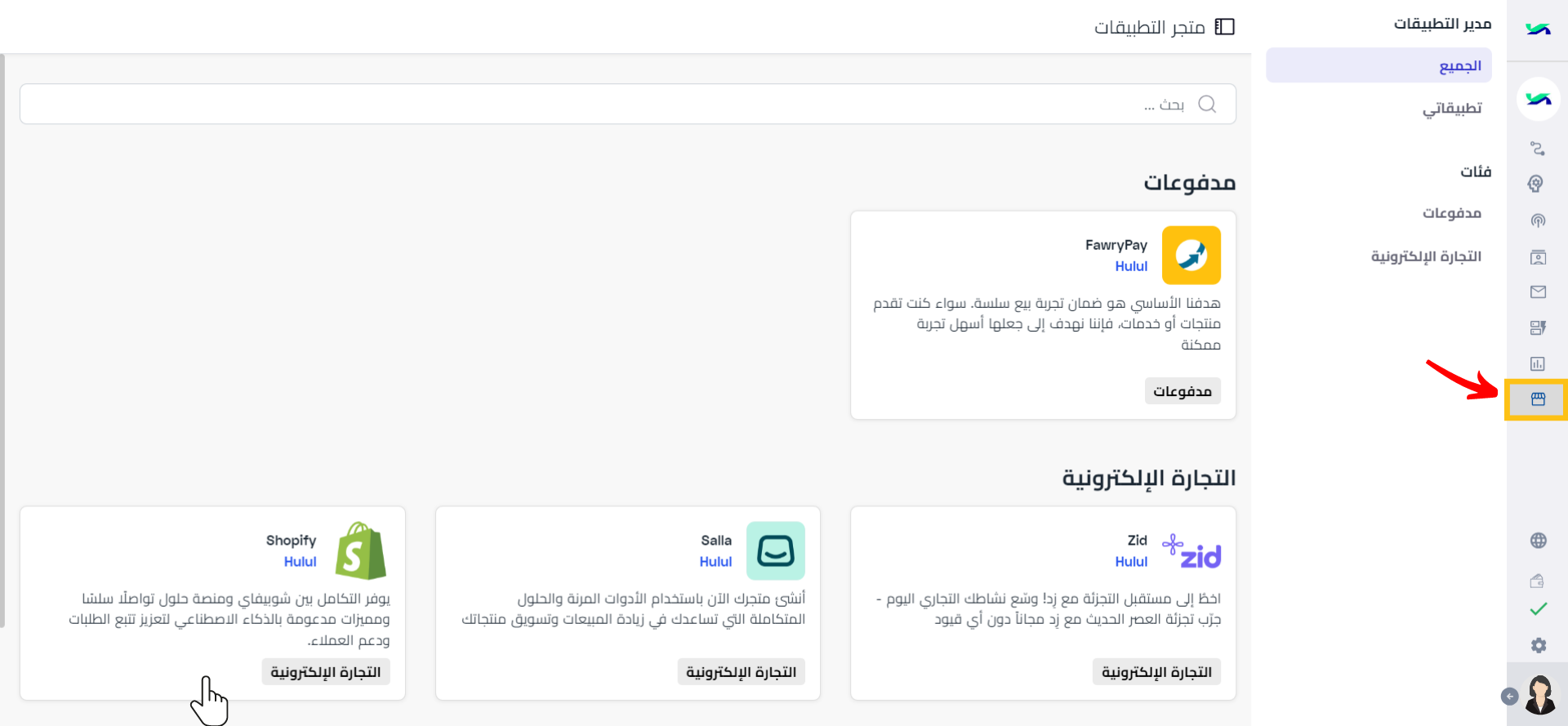Click the user profile avatar photo
This screenshot has width=1568, height=726.
[x=1540, y=694]
